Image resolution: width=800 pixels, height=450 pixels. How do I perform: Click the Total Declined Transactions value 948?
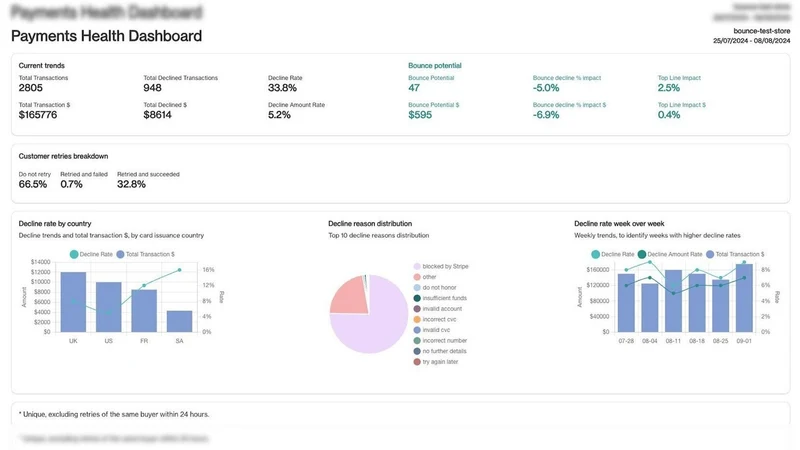click(153, 88)
